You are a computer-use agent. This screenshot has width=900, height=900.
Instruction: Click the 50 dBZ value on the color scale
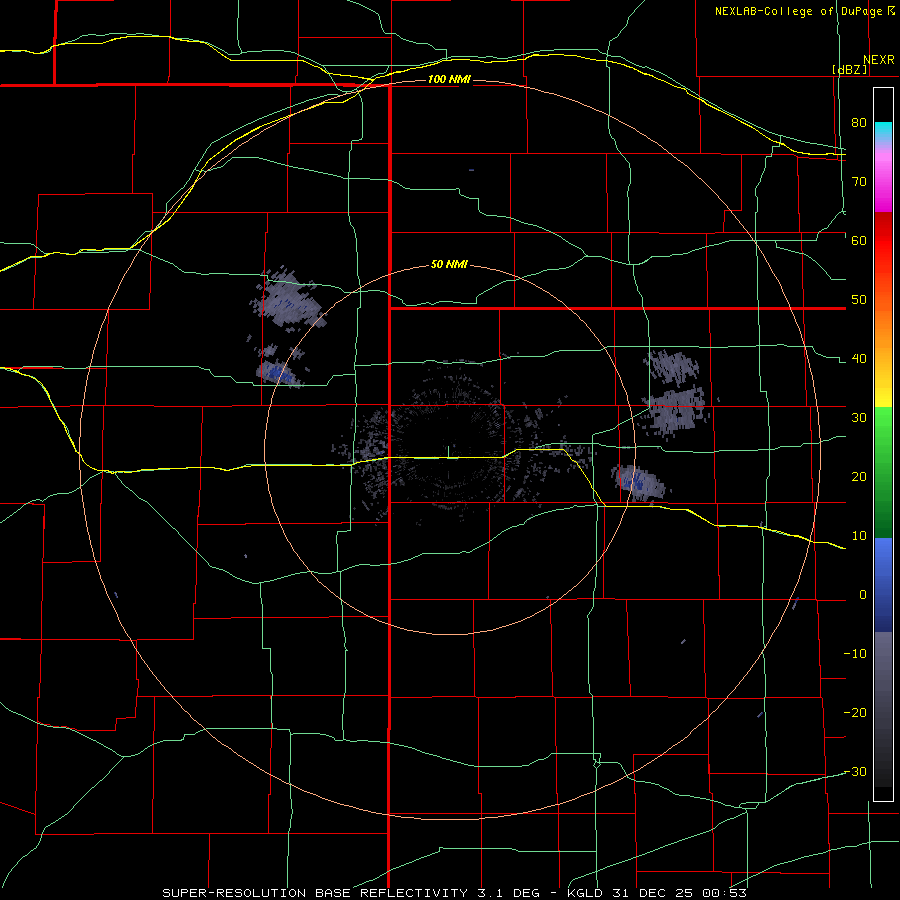click(x=859, y=300)
